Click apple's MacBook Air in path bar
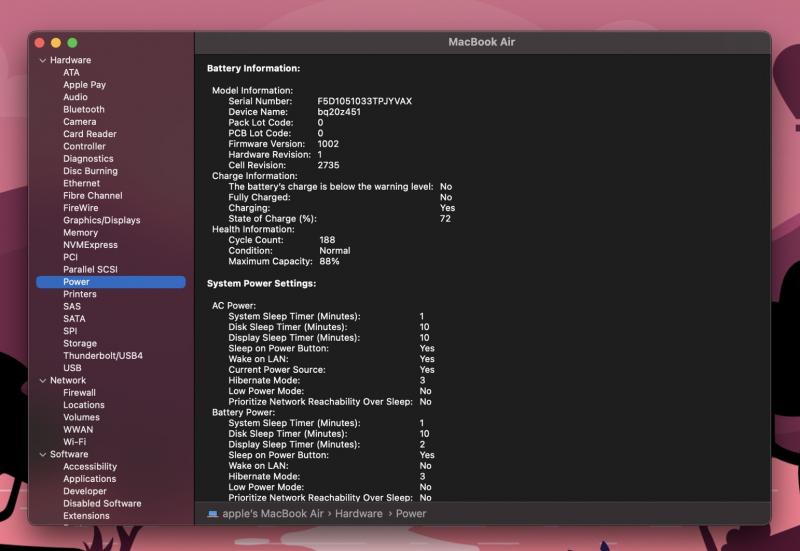The width and height of the screenshot is (800, 551). click(x=273, y=514)
